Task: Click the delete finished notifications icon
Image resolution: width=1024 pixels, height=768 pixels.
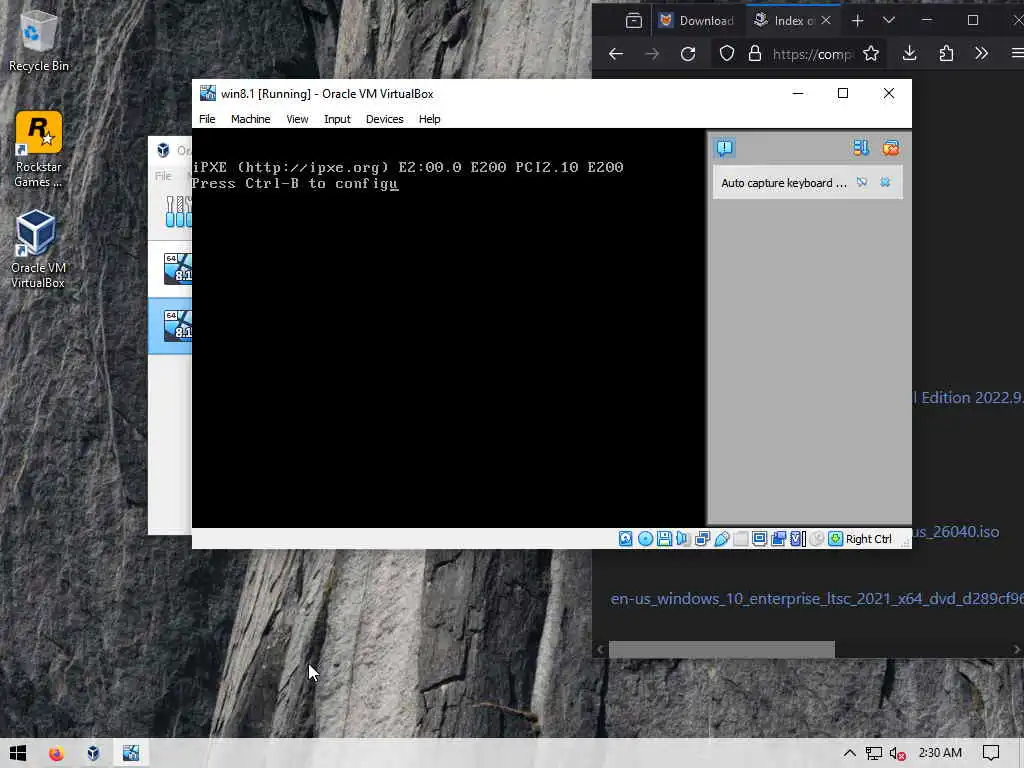Action: coord(891,148)
